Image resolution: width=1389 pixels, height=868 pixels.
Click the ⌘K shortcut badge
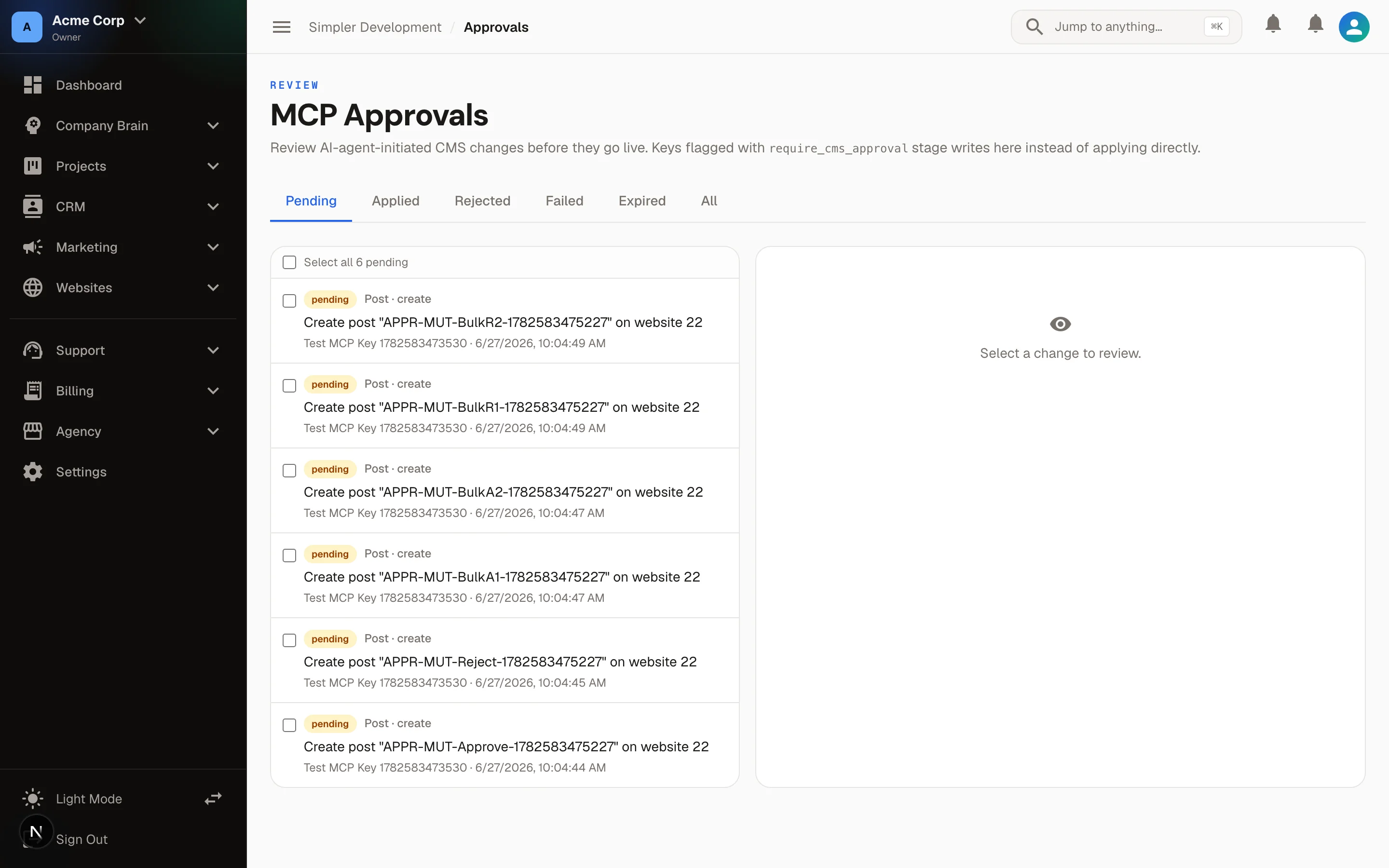pos(1216,27)
